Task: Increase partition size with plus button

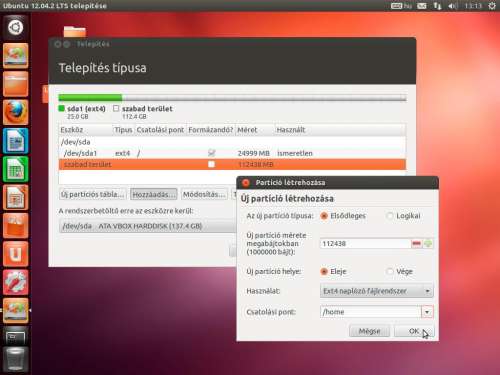Action: click(428, 244)
